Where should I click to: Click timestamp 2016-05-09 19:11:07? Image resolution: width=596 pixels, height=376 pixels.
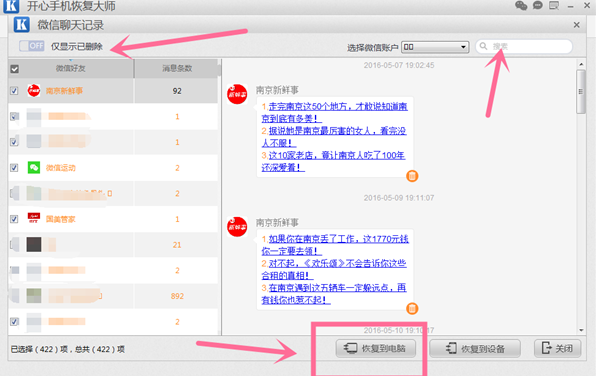[399, 198]
